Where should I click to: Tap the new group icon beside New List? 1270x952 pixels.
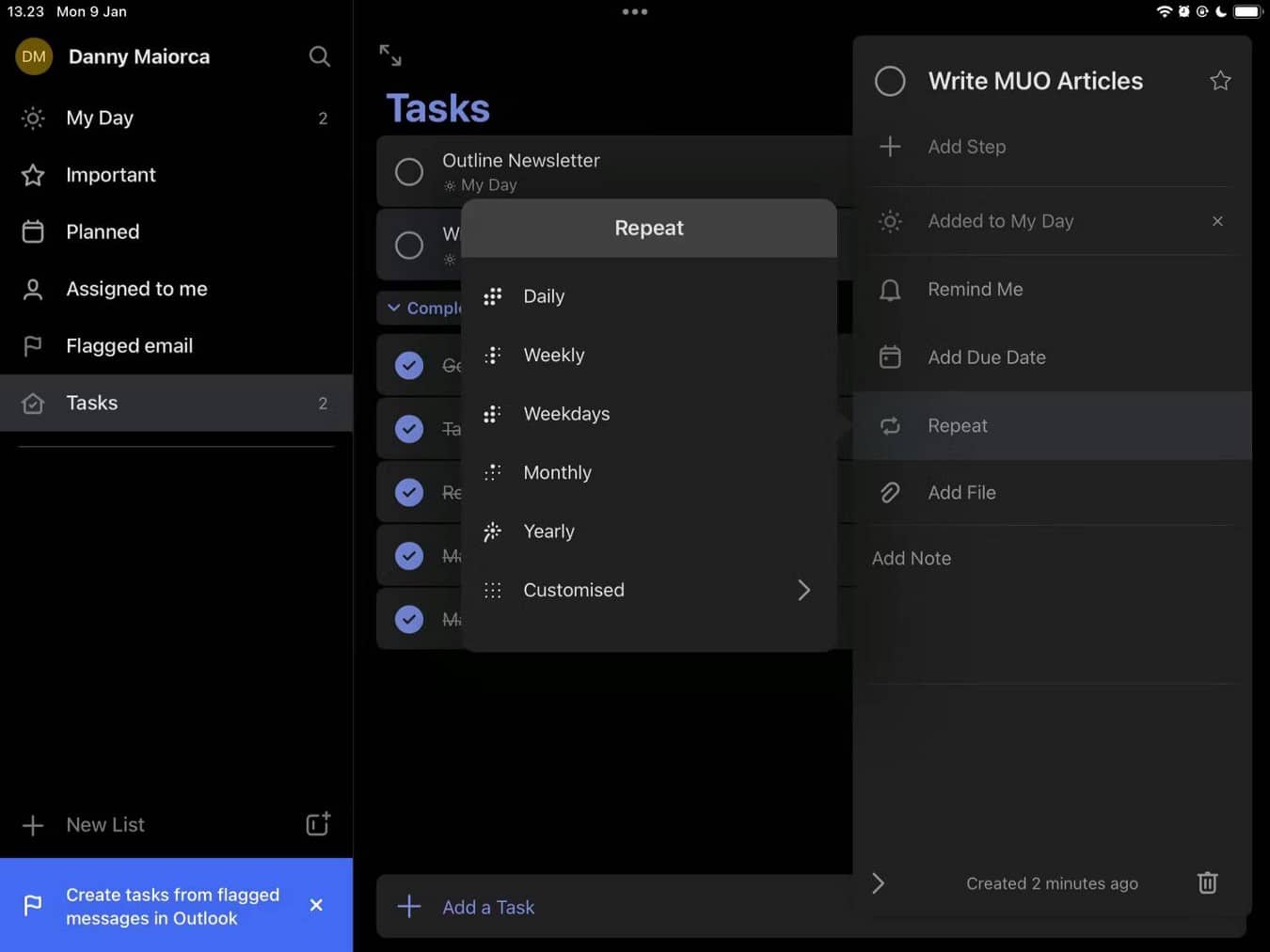click(317, 824)
